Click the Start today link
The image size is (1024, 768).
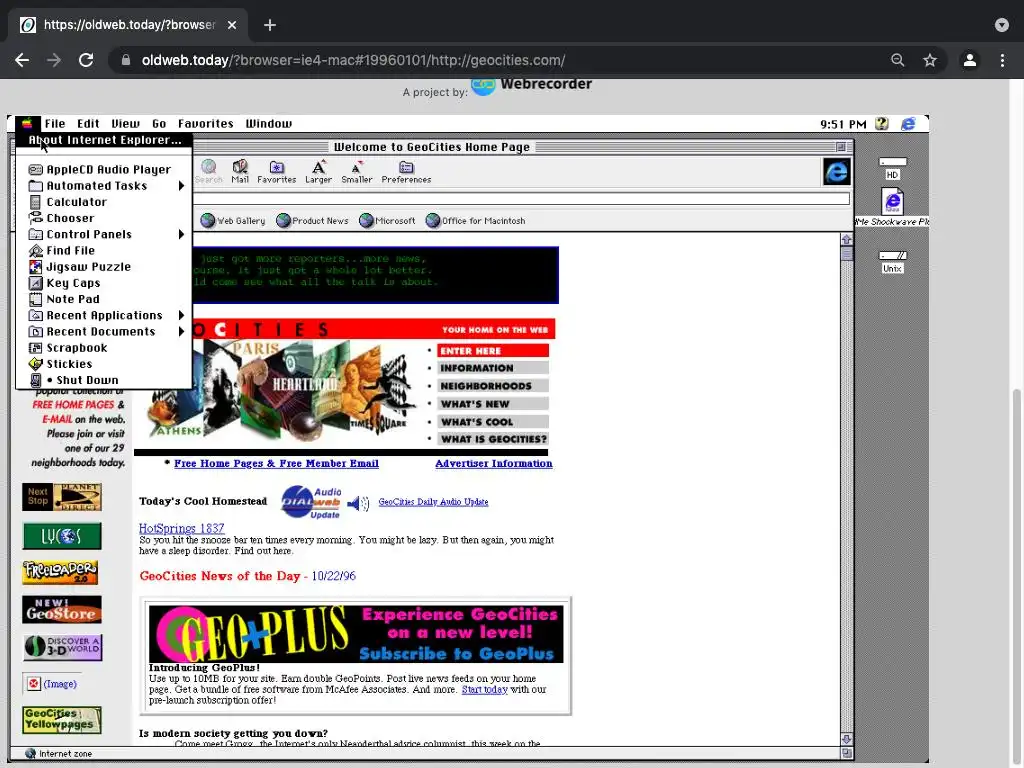pos(485,690)
